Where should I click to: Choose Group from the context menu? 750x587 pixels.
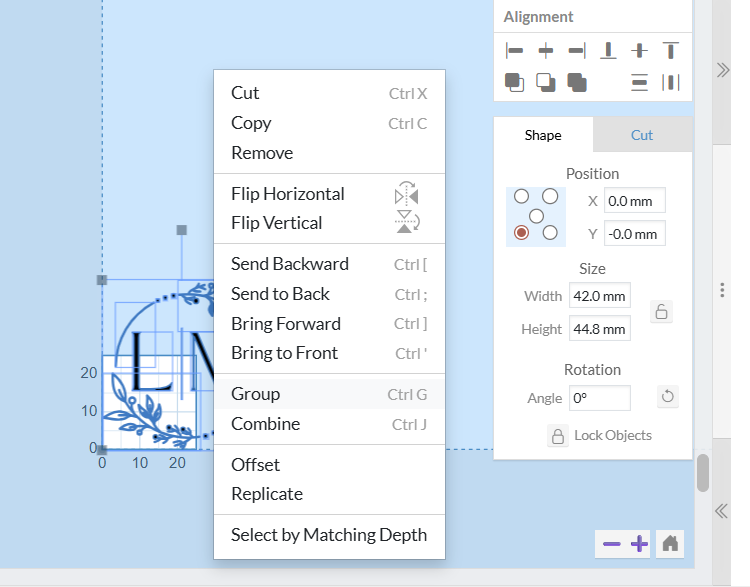(x=255, y=394)
